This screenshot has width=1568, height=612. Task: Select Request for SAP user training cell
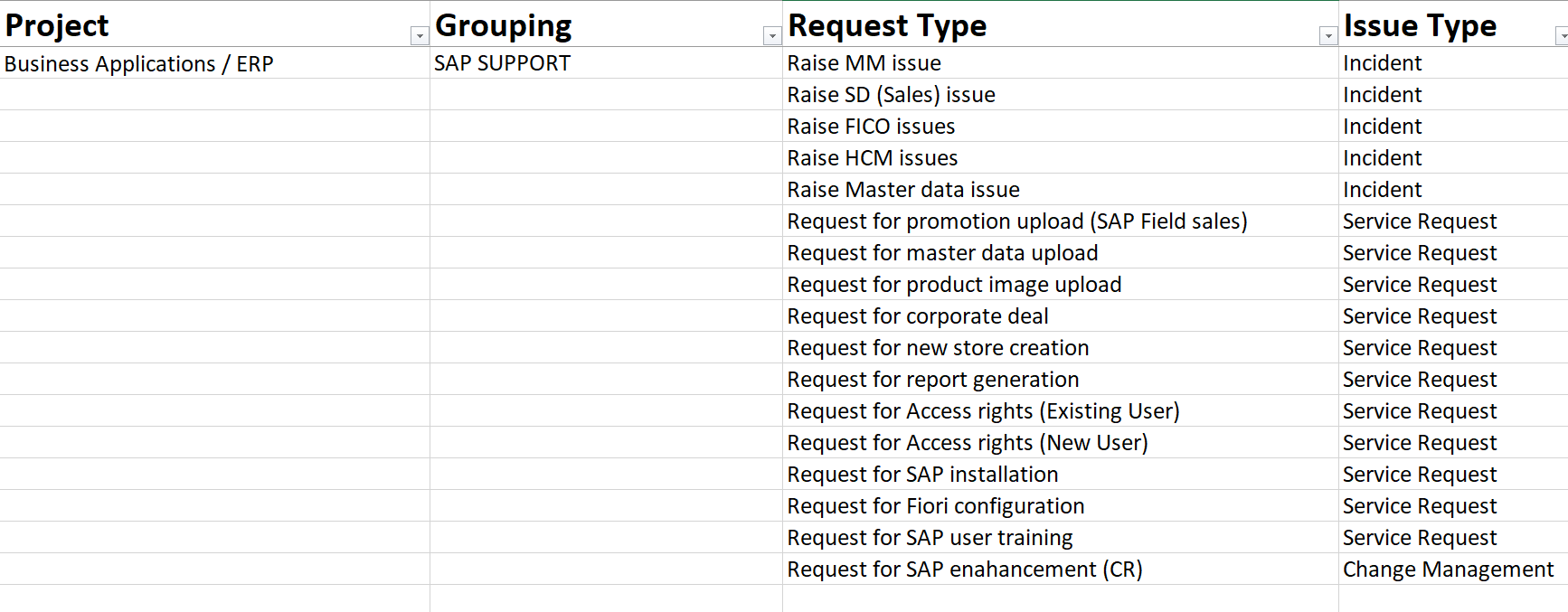[x=1060, y=538]
